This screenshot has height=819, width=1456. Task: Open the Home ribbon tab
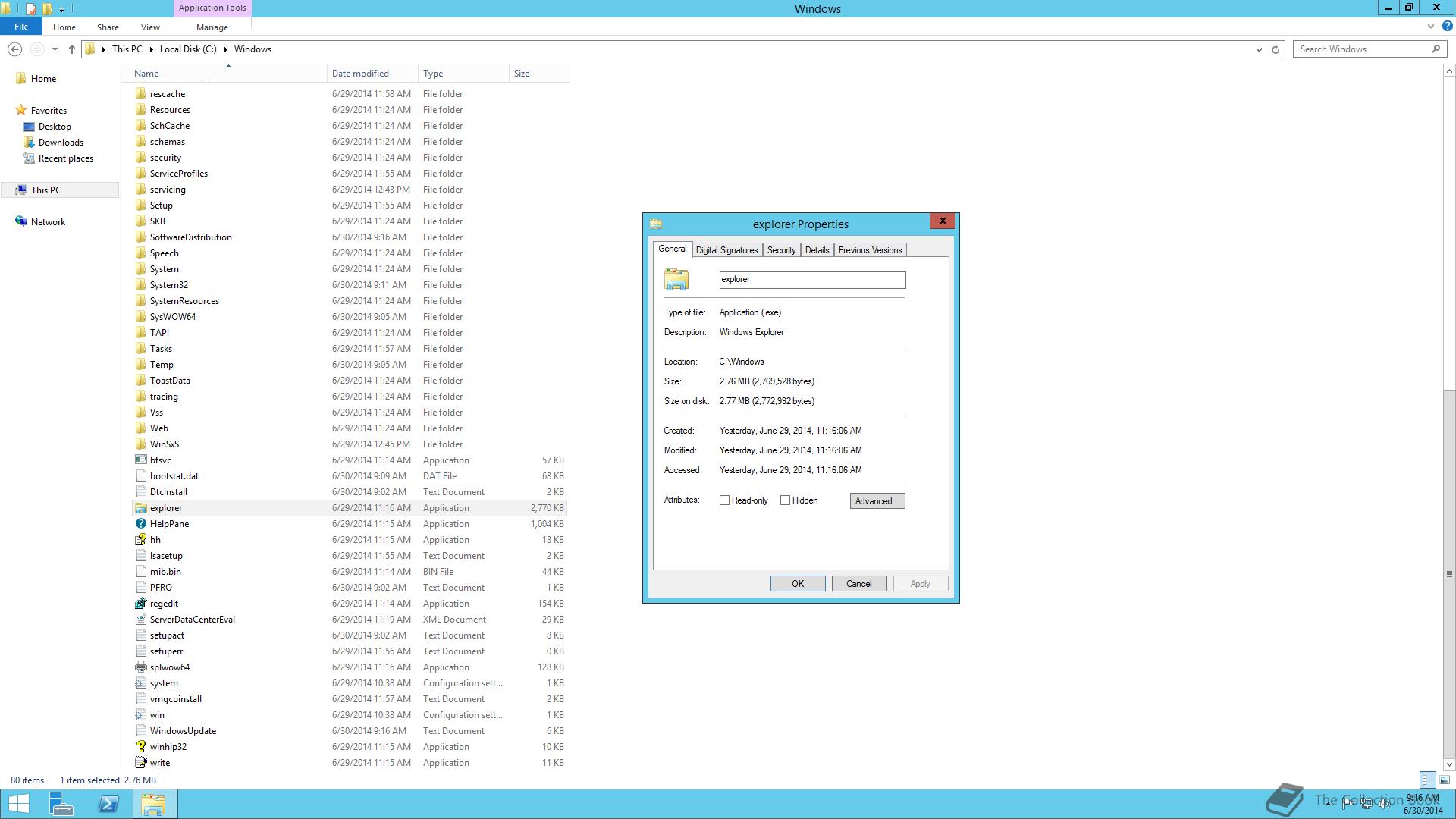[x=64, y=27]
